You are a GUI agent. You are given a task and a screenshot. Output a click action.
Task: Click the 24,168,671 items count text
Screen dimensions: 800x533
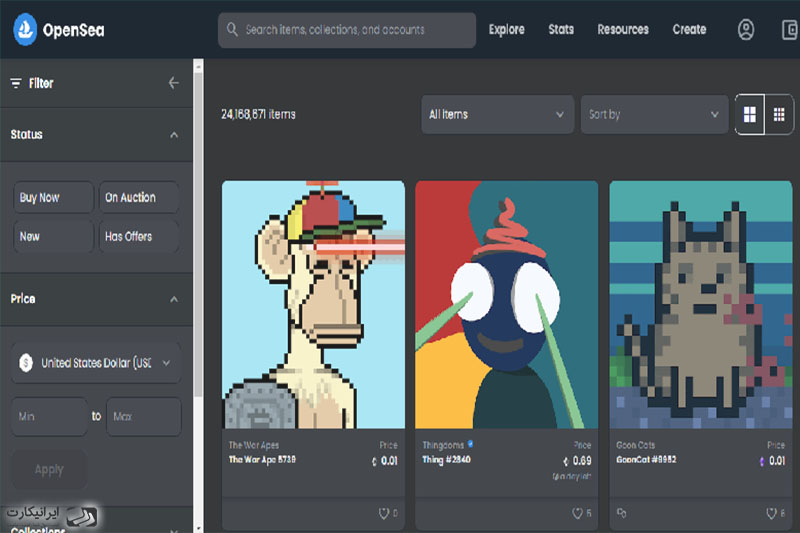coord(258,114)
